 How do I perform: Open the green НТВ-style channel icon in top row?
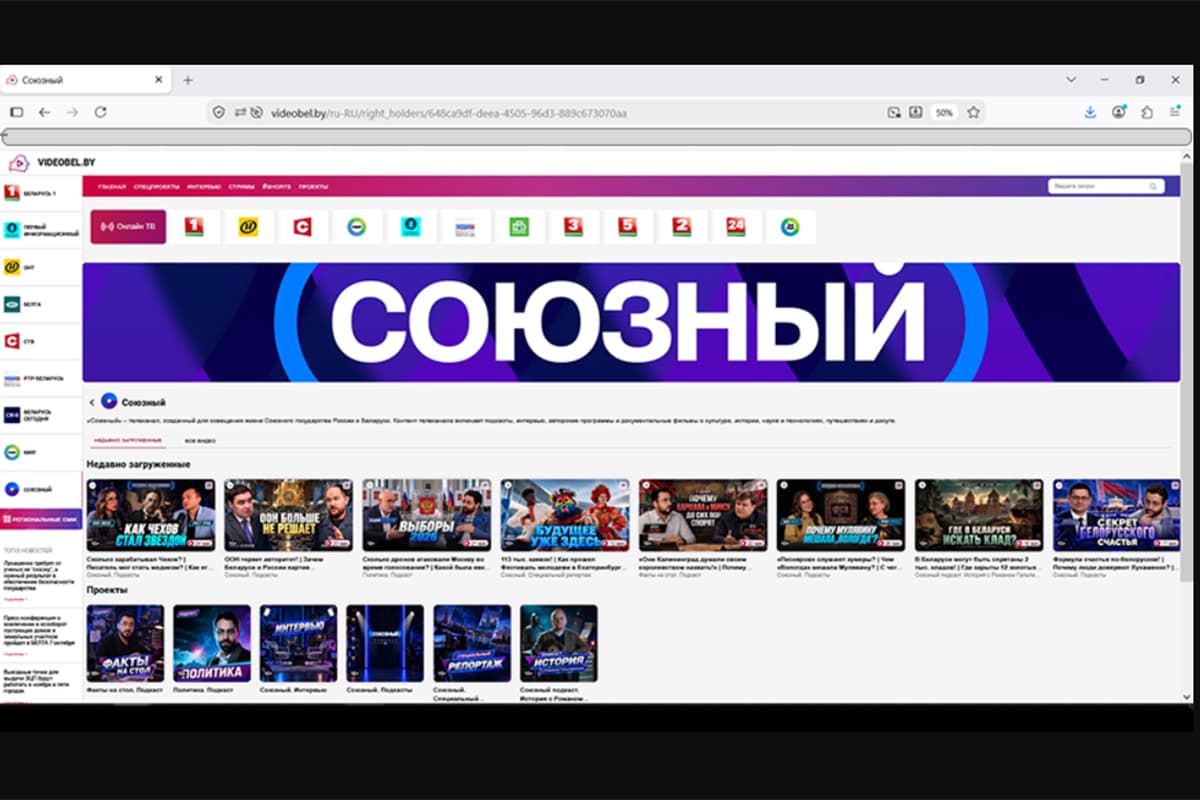point(519,227)
